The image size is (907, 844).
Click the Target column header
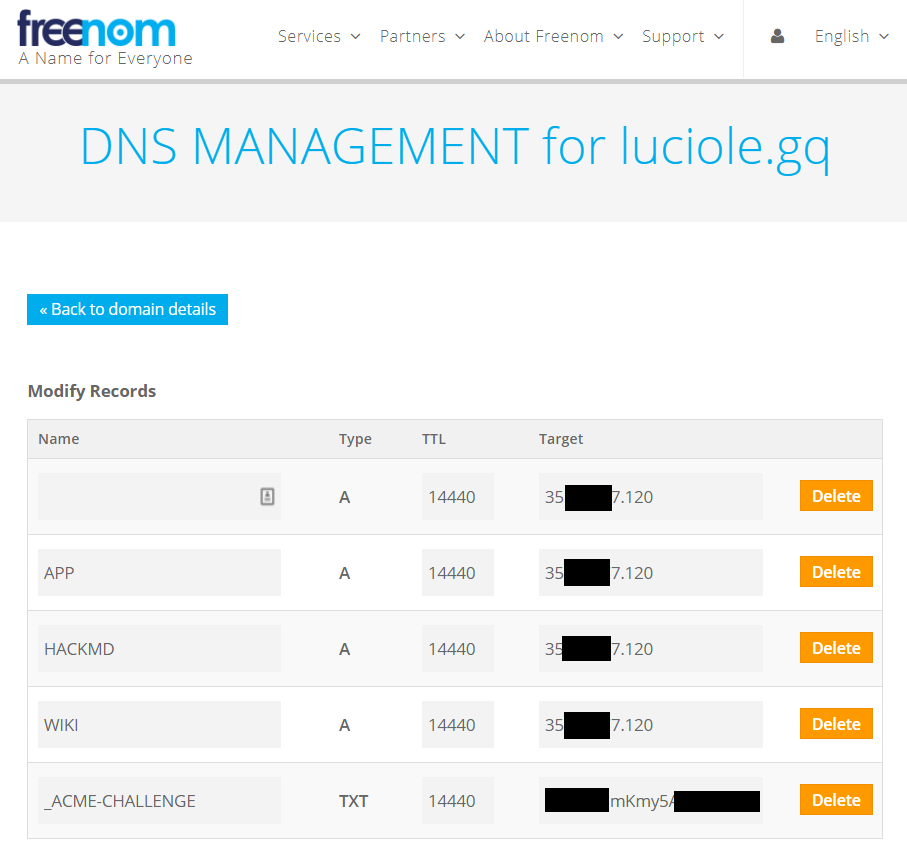click(561, 439)
